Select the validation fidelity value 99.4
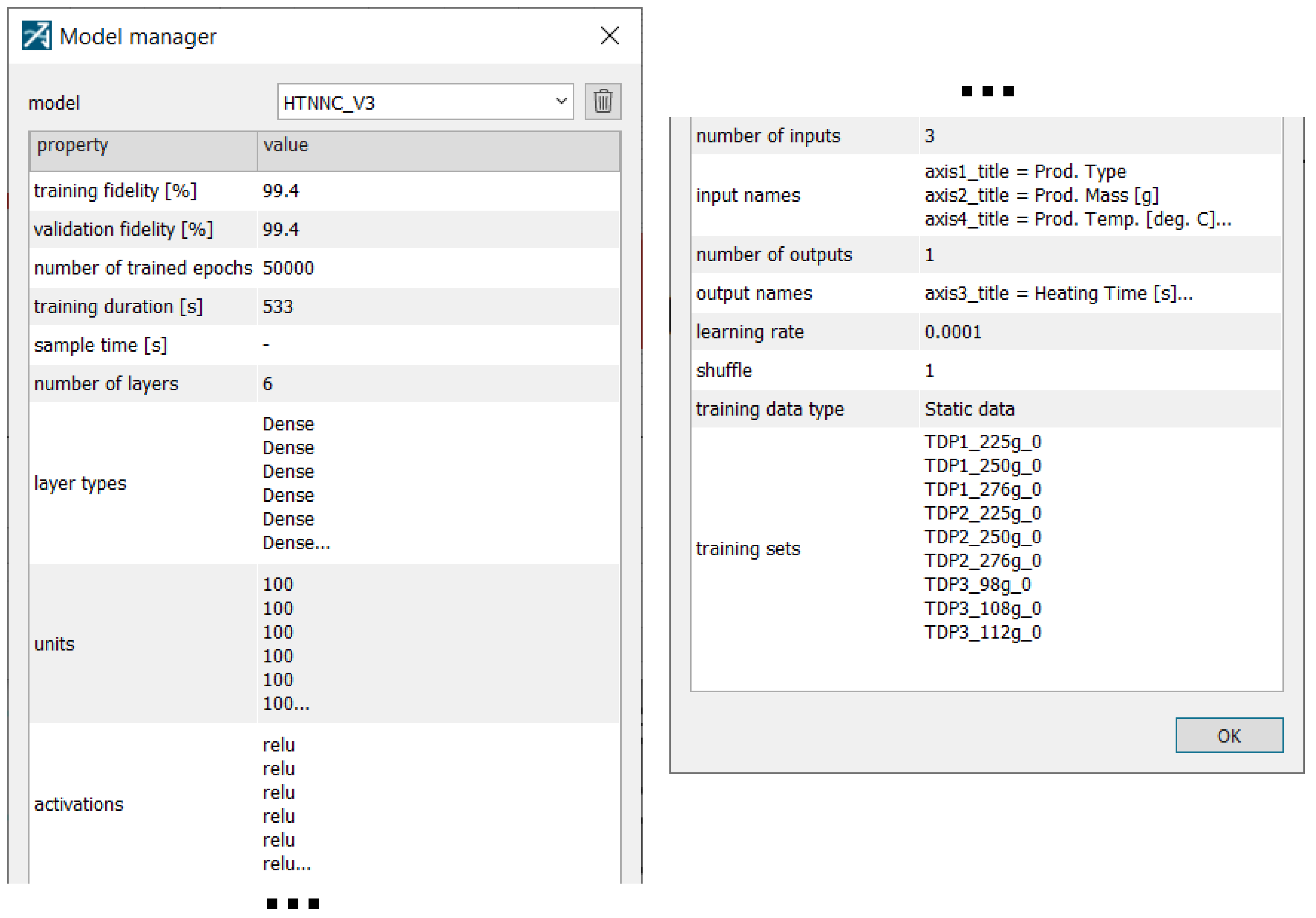The height and width of the screenshot is (918, 1316). [x=280, y=229]
